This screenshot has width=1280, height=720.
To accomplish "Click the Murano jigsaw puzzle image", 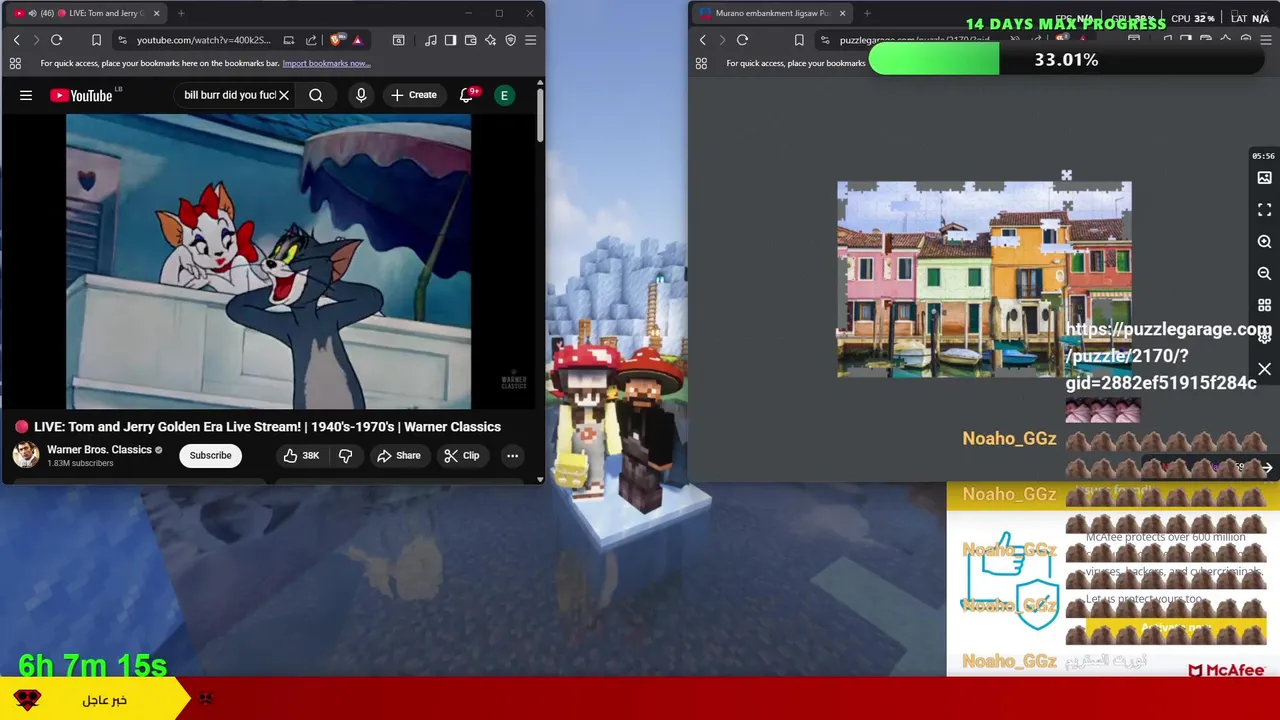I will [984, 280].
